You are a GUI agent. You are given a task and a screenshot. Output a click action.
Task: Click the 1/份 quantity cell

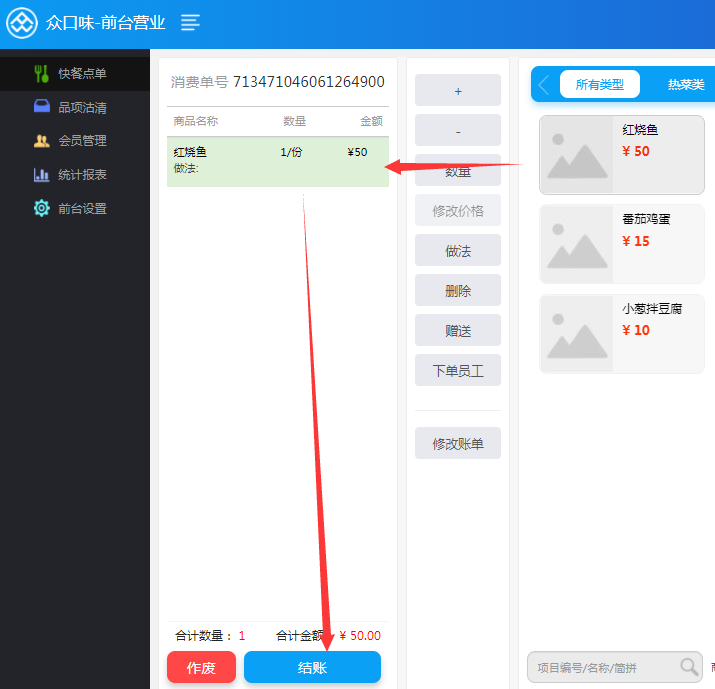tap(291, 152)
